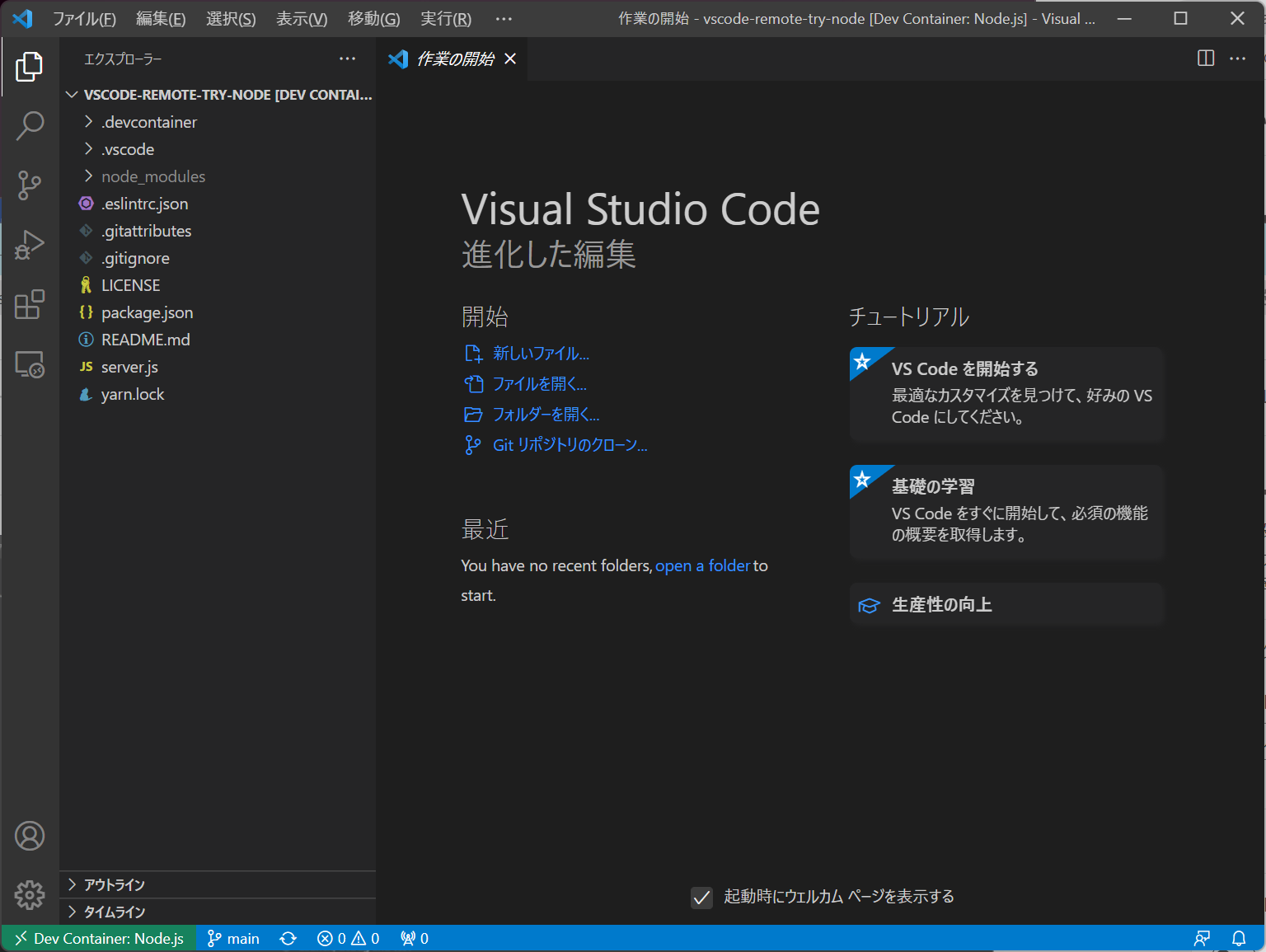1266x952 pixels.
Task: Open notifications bell in status bar
Action: (x=1239, y=939)
